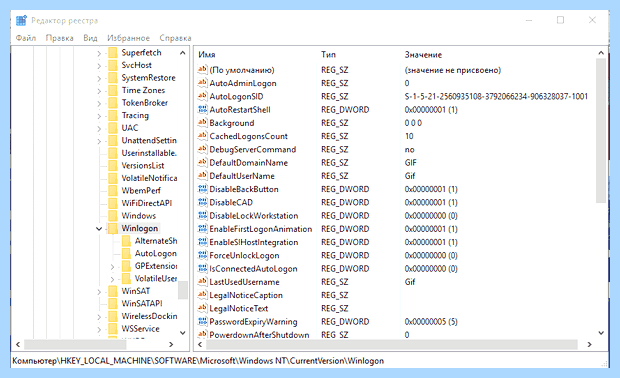
Task: Click the string icon beside DebugServerCommand
Action: click(202, 149)
